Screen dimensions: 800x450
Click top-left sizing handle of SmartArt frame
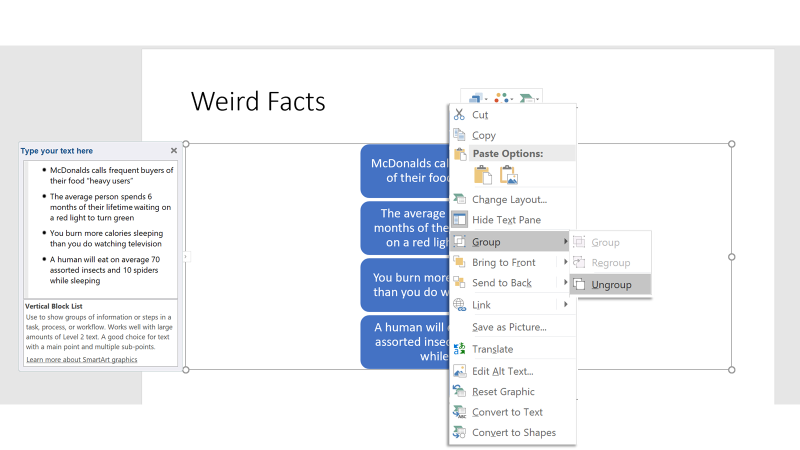186,144
